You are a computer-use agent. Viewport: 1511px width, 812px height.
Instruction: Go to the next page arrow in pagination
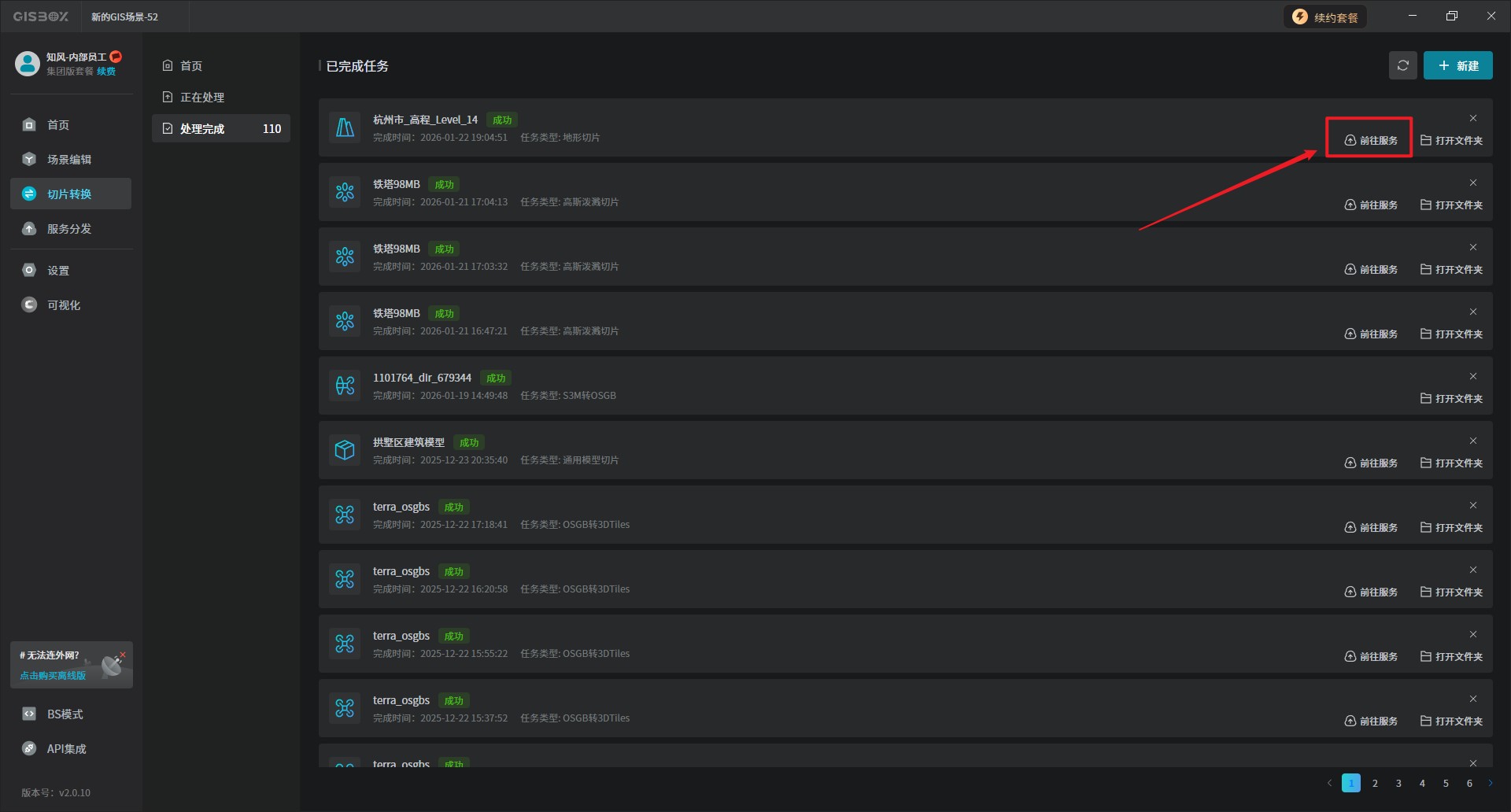[1490, 783]
